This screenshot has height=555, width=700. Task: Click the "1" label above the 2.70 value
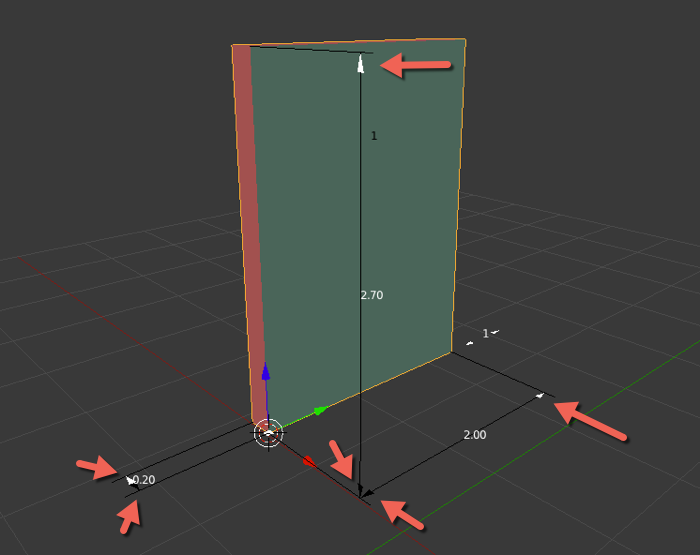(374, 136)
